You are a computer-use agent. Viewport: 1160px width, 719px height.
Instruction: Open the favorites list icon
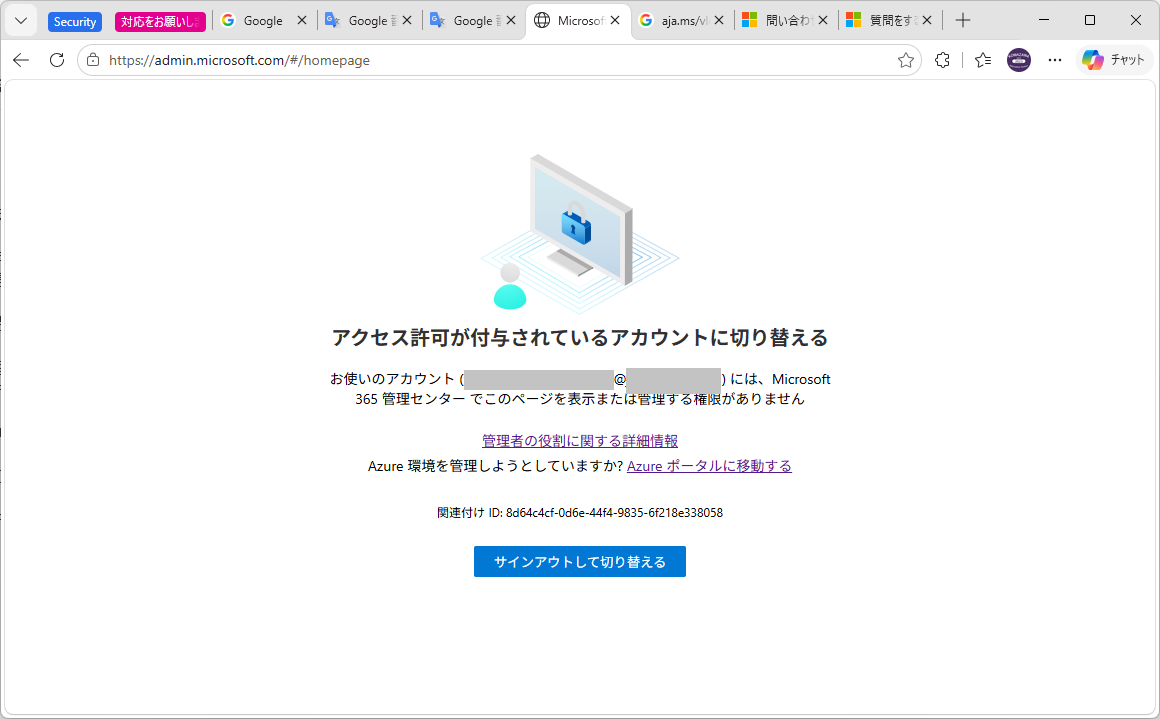982,60
